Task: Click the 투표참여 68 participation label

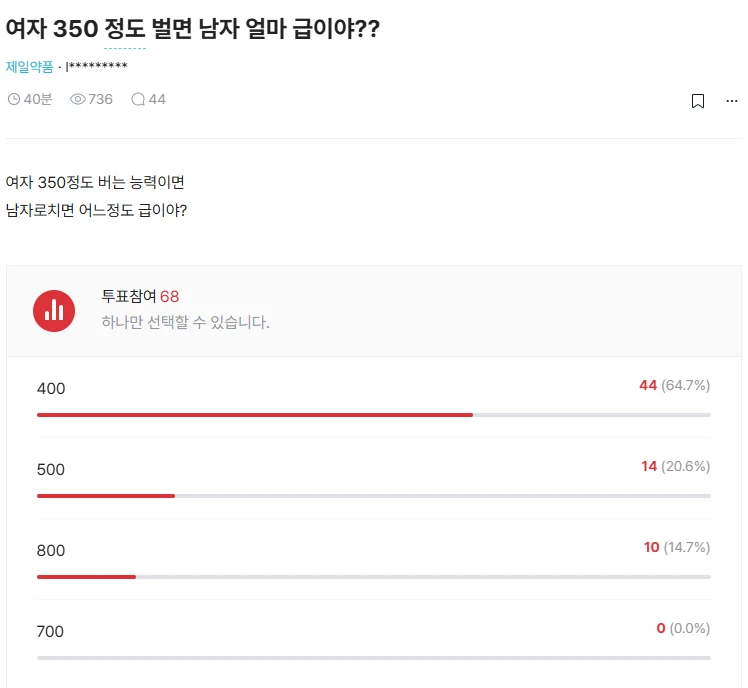Action: (140, 296)
